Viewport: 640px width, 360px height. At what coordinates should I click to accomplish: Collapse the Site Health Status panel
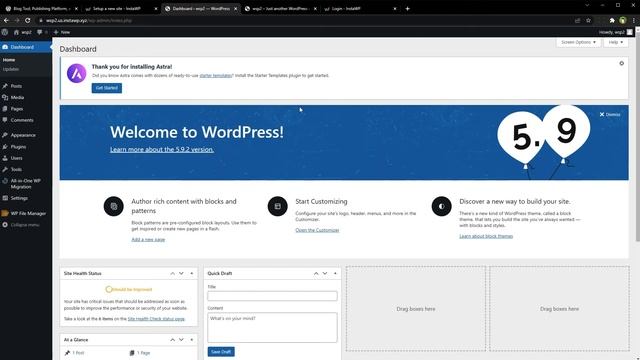(x=191, y=273)
